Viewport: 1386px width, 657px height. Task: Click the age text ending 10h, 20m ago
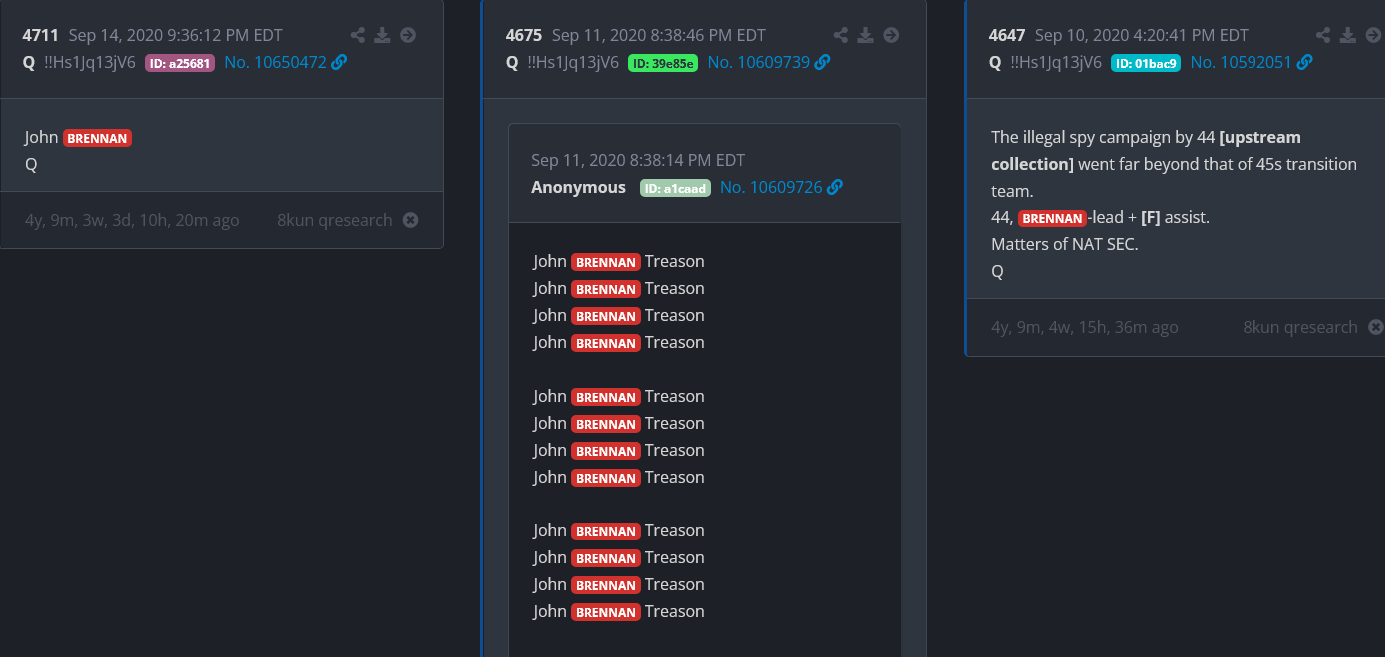(132, 220)
